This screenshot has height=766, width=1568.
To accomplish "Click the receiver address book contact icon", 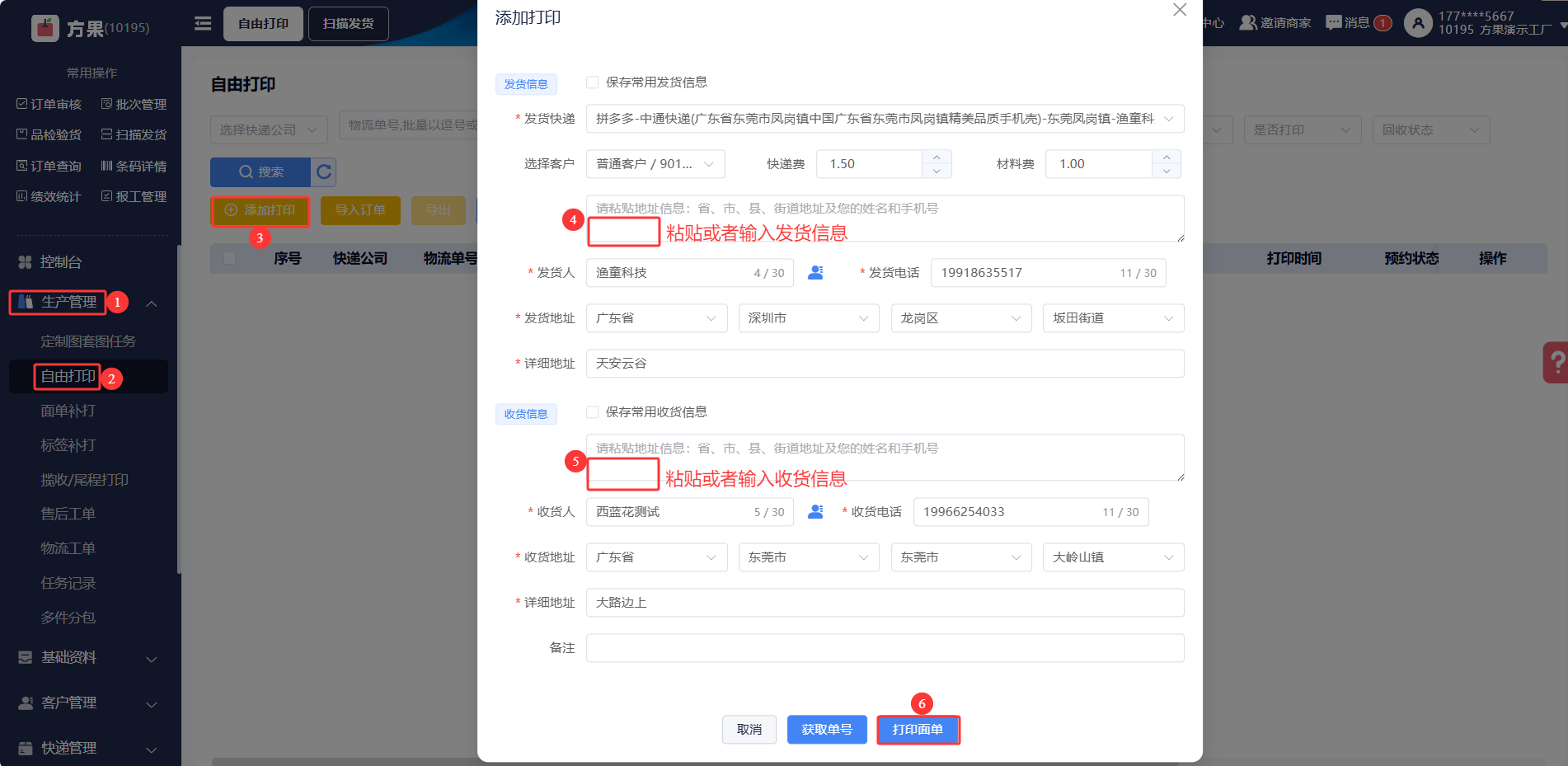I will (815, 512).
